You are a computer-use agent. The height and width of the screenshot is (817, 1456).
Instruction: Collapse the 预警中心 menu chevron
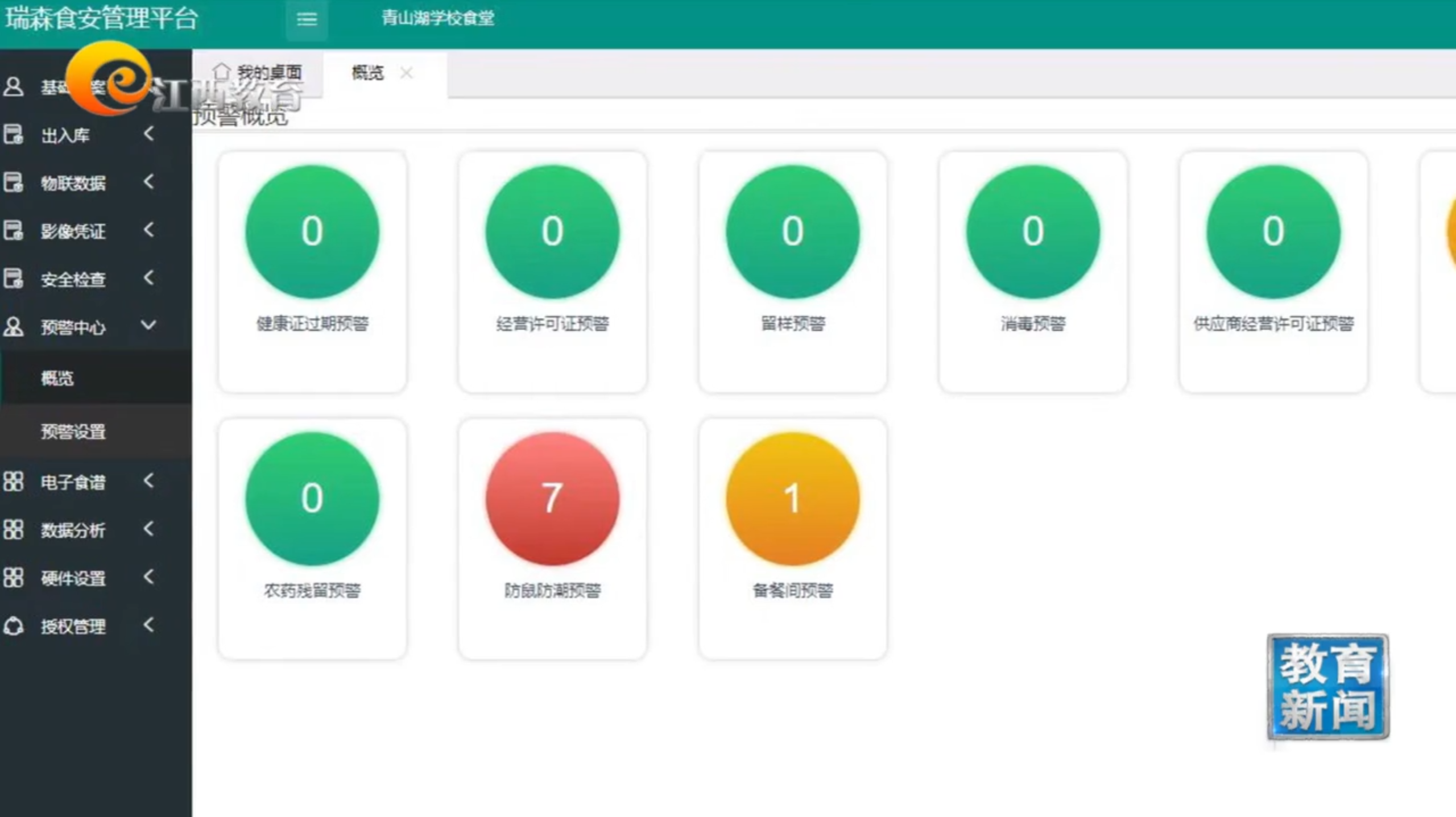149,326
